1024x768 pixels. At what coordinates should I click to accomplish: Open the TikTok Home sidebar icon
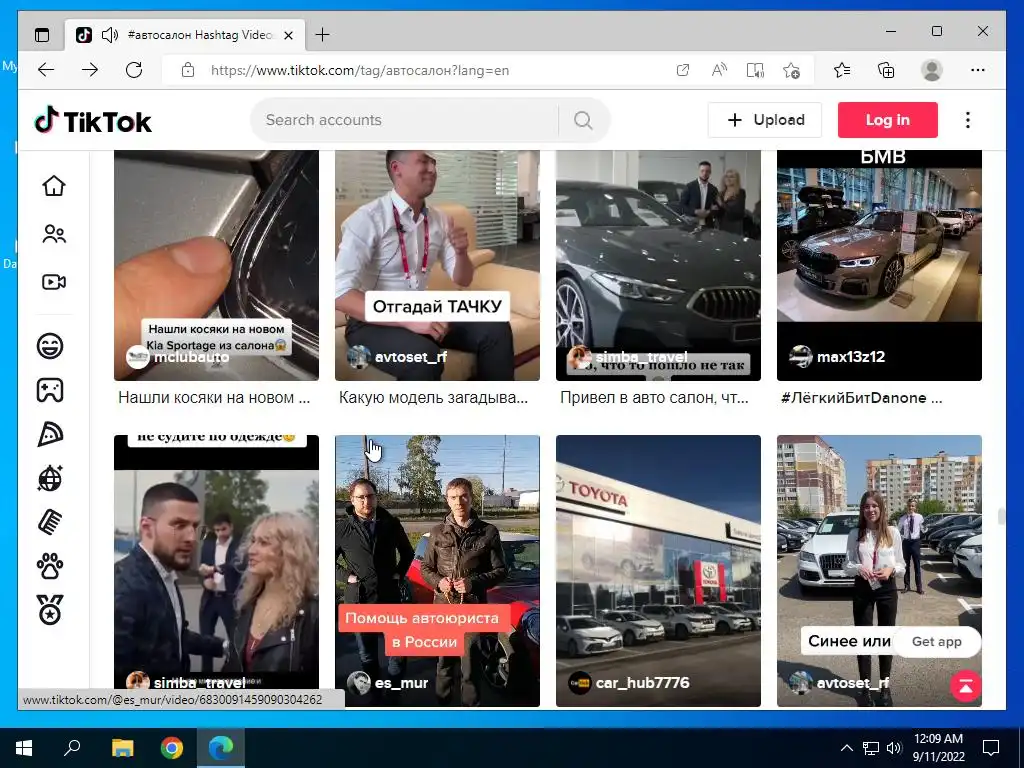pos(54,185)
